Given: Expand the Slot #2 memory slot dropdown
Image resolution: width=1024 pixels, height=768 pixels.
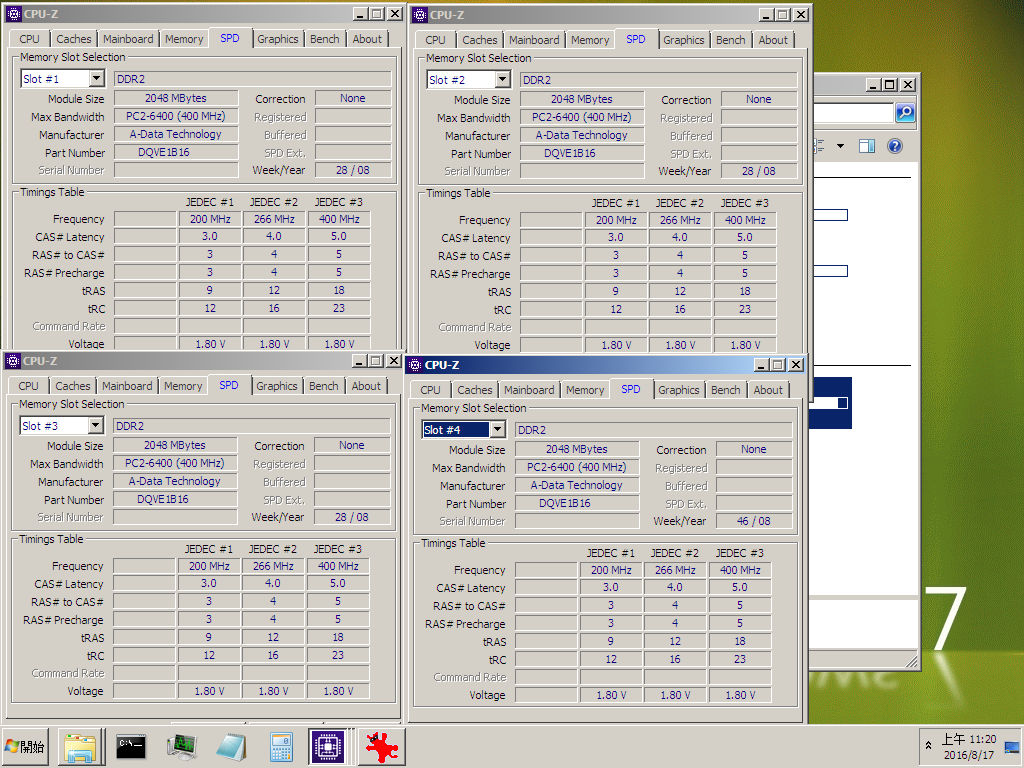Looking at the screenshot, I should coord(502,80).
